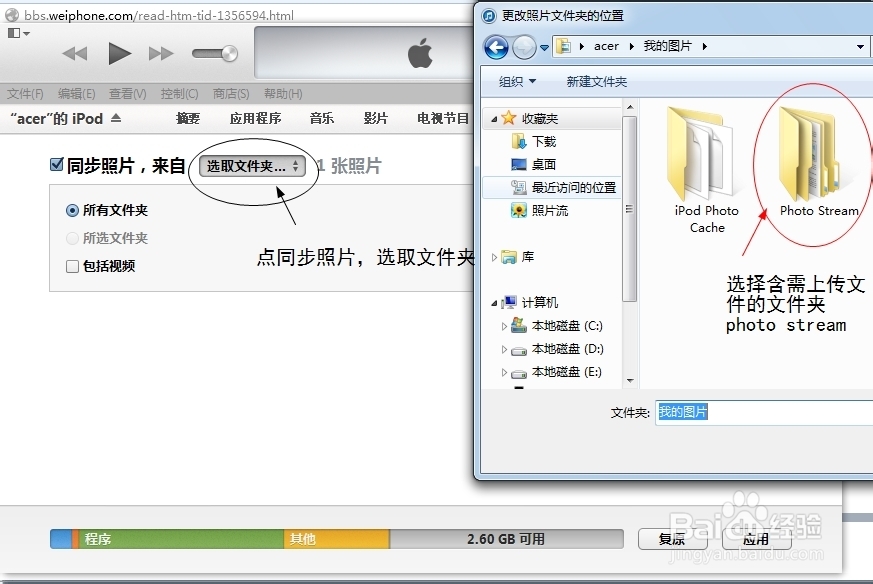Click the sidebar scrollbar thumb
The image size is (873, 584).
click(x=630, y=209)
